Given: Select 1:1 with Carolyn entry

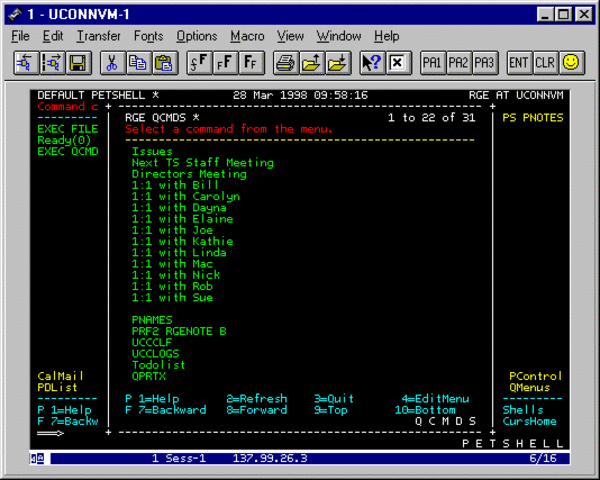Looking at the screenshot, I should [186, 196].
